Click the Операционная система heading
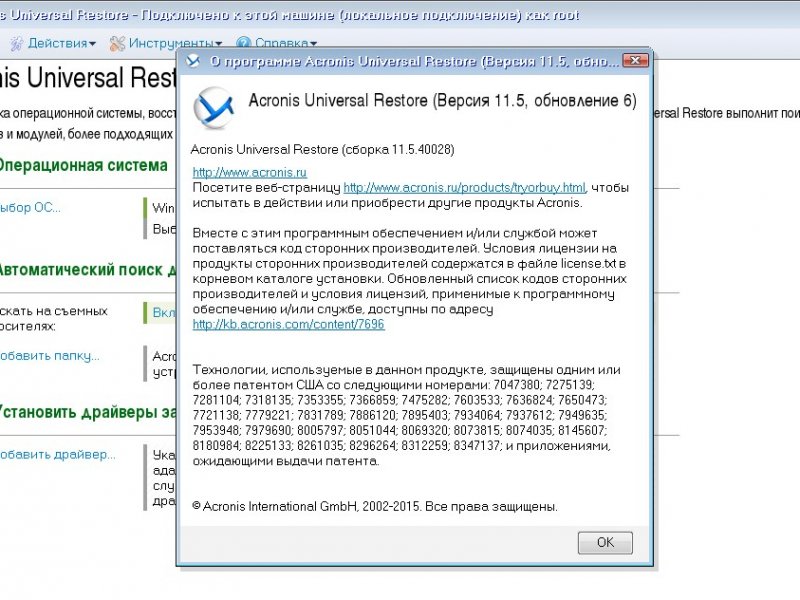This screenshot has height=600, width=800. tap(83, 165)
